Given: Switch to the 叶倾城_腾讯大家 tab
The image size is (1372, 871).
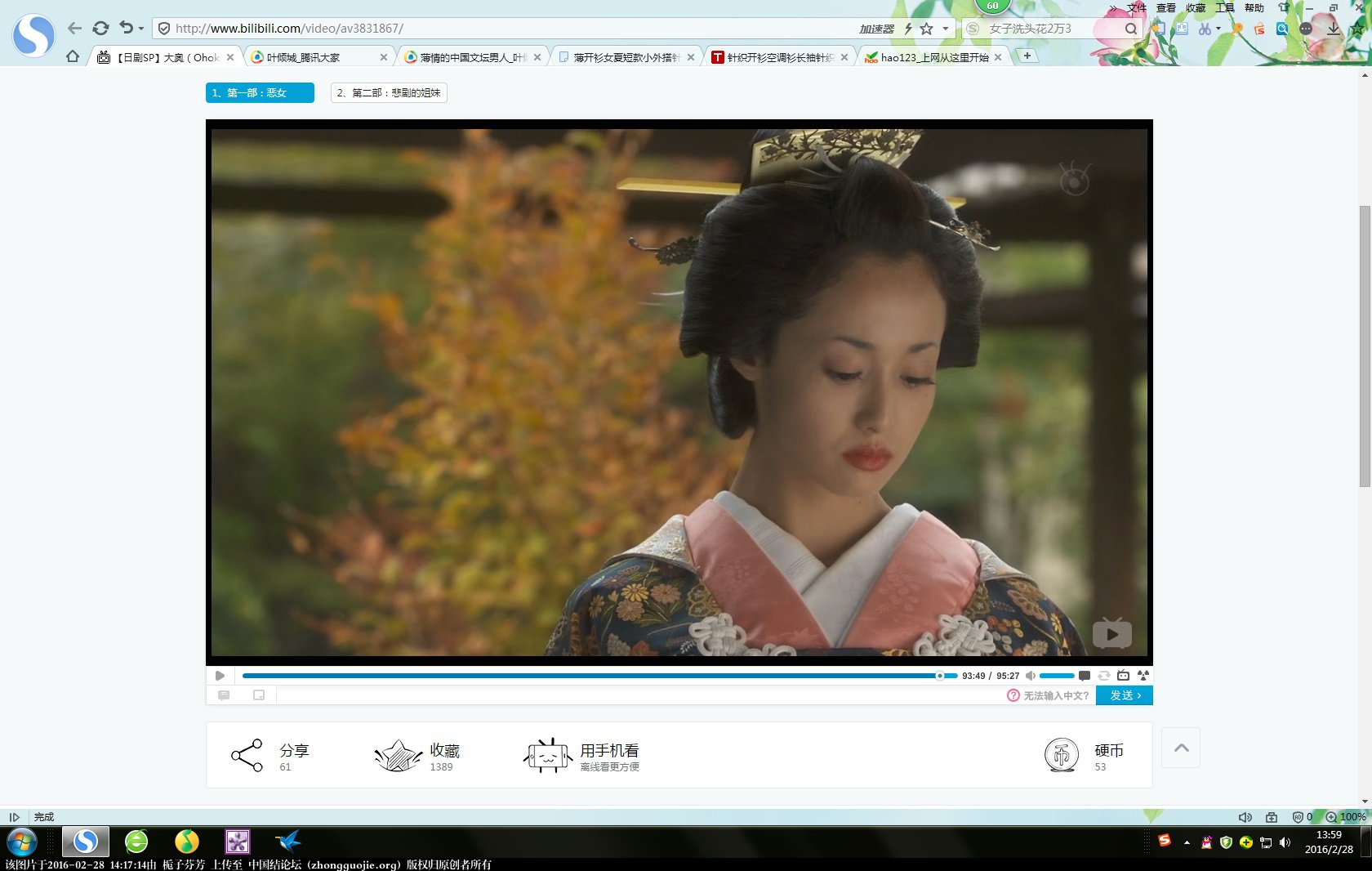Looking at the screenshot, I should click(318, 57).
